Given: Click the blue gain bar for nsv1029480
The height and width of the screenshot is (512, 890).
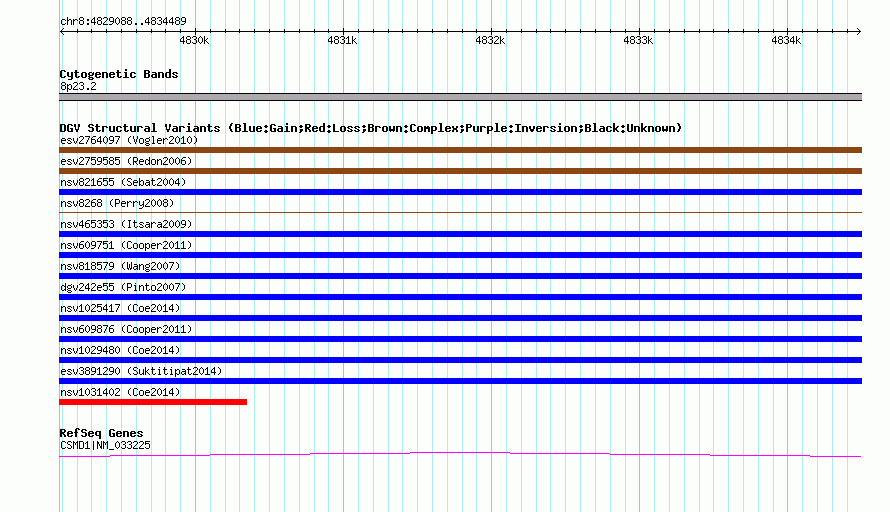Looking at the screenshot, I should pyautogui.click(x=460, y=360).
